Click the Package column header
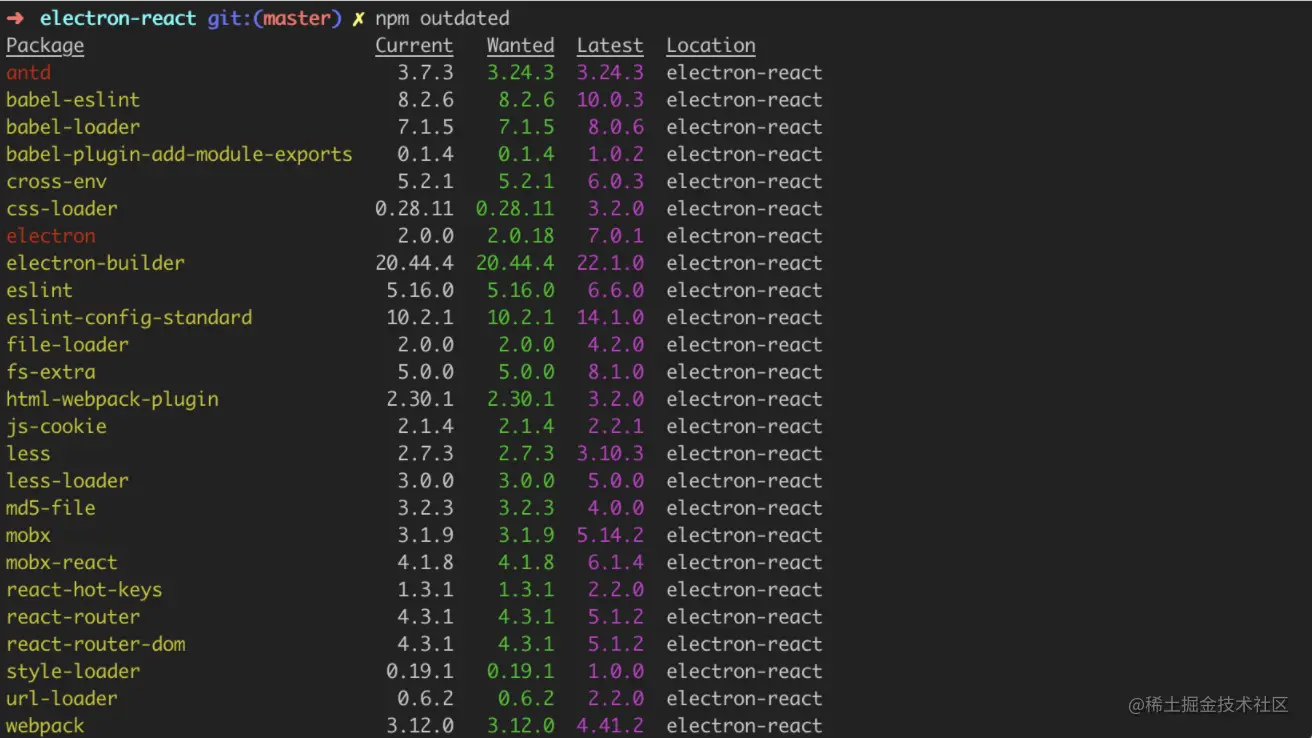This screenshot has height=738, width=1312. point(45,46)
